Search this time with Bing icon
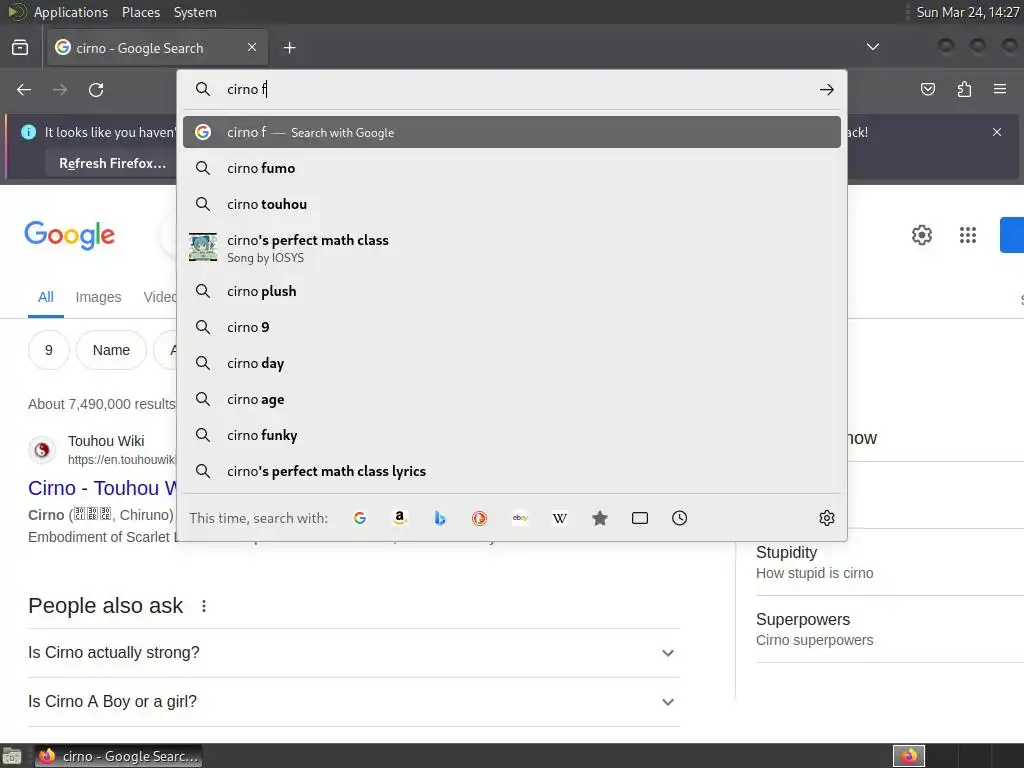1024x768 pixels. pyautogui.click(x=440, y=518)
